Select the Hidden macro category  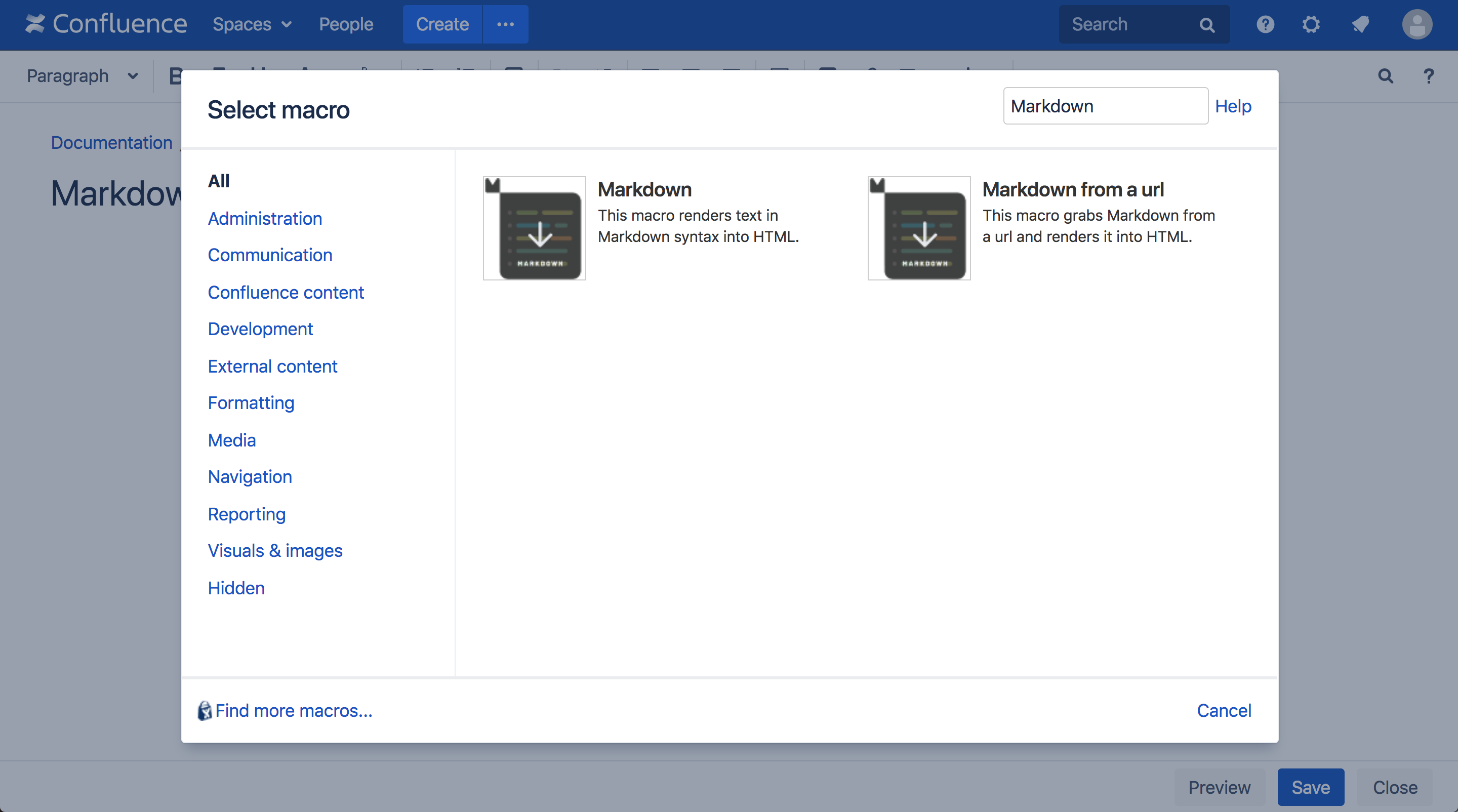[236, 588]
